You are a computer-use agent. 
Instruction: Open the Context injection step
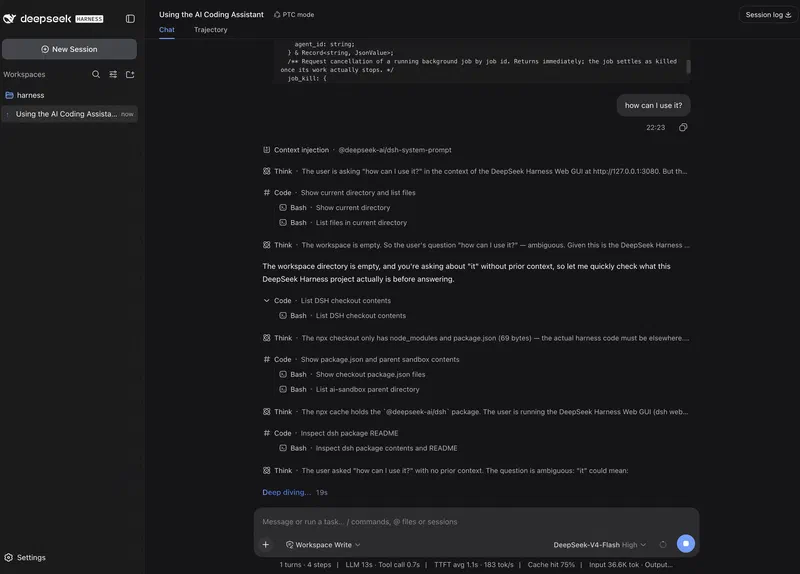(x=357, y=150)
